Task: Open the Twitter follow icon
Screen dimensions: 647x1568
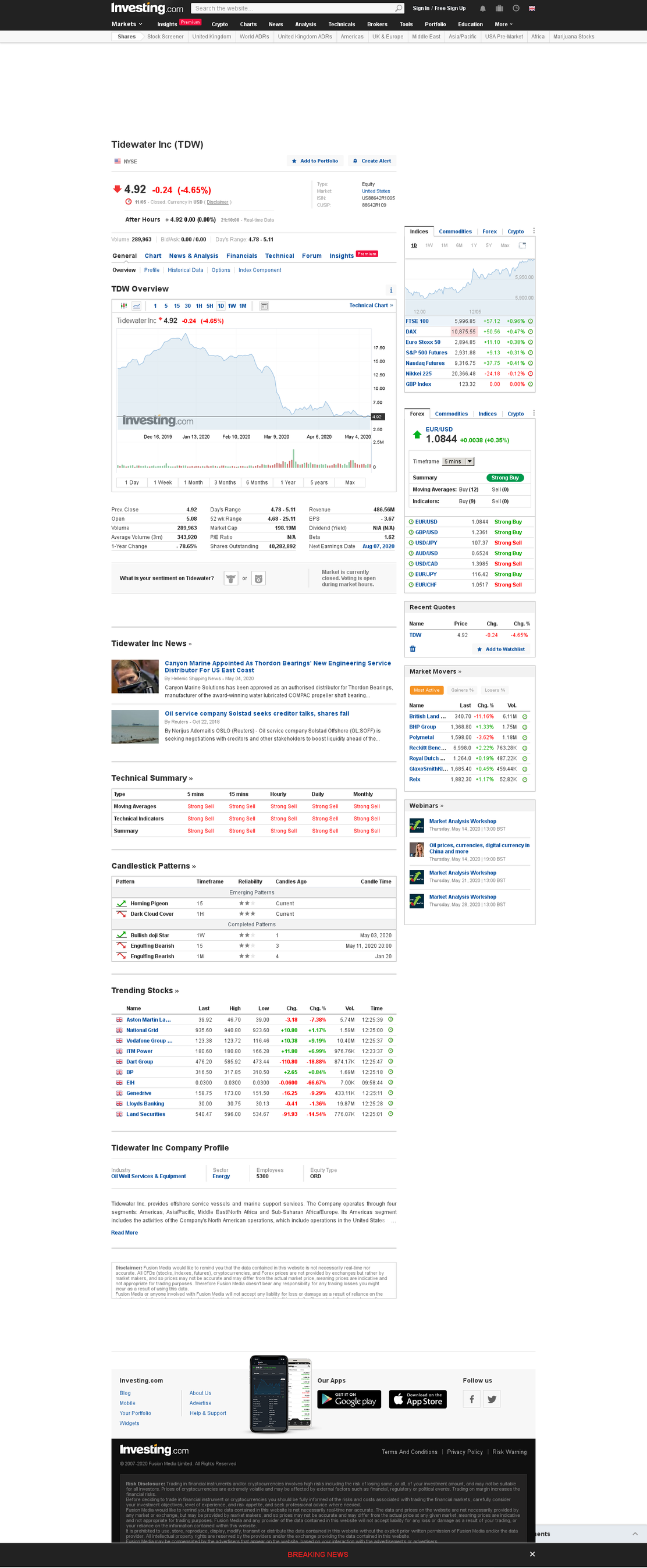Action: (x=492, y=1399)
